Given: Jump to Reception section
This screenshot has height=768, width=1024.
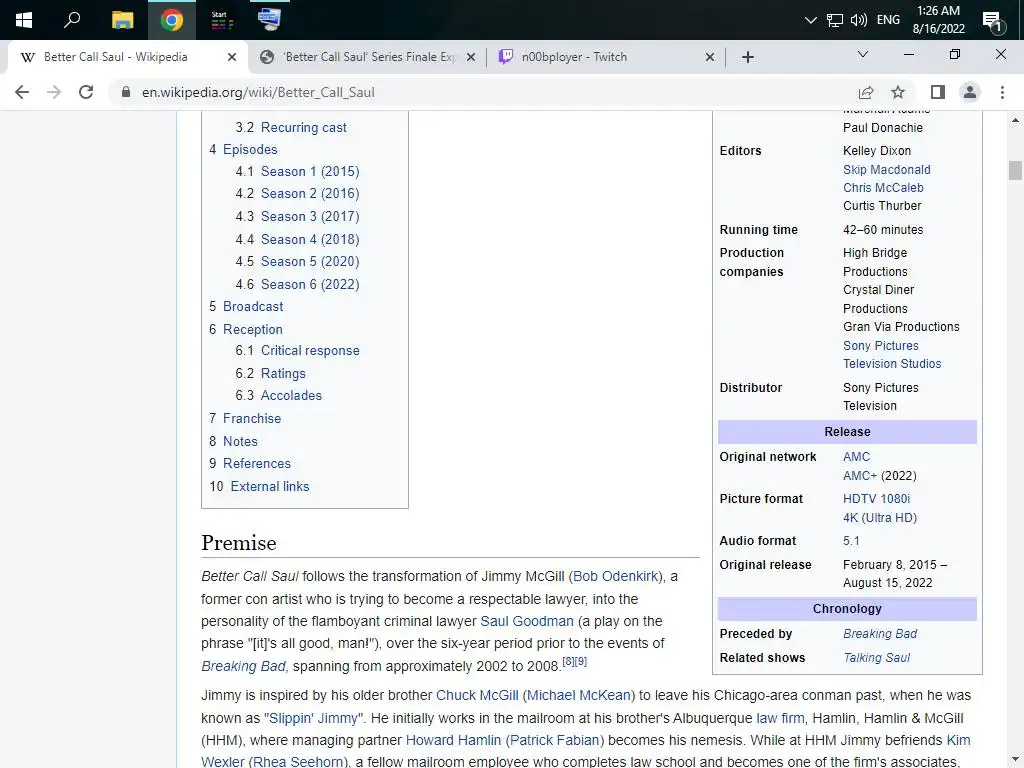Looking at the screenshot, I should pos(253,330).
